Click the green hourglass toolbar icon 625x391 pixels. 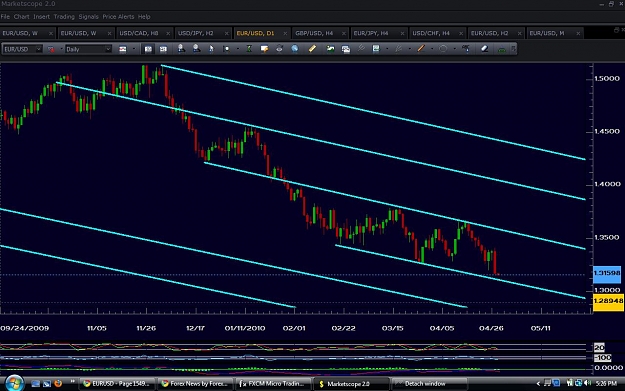[x=249, y=49]
